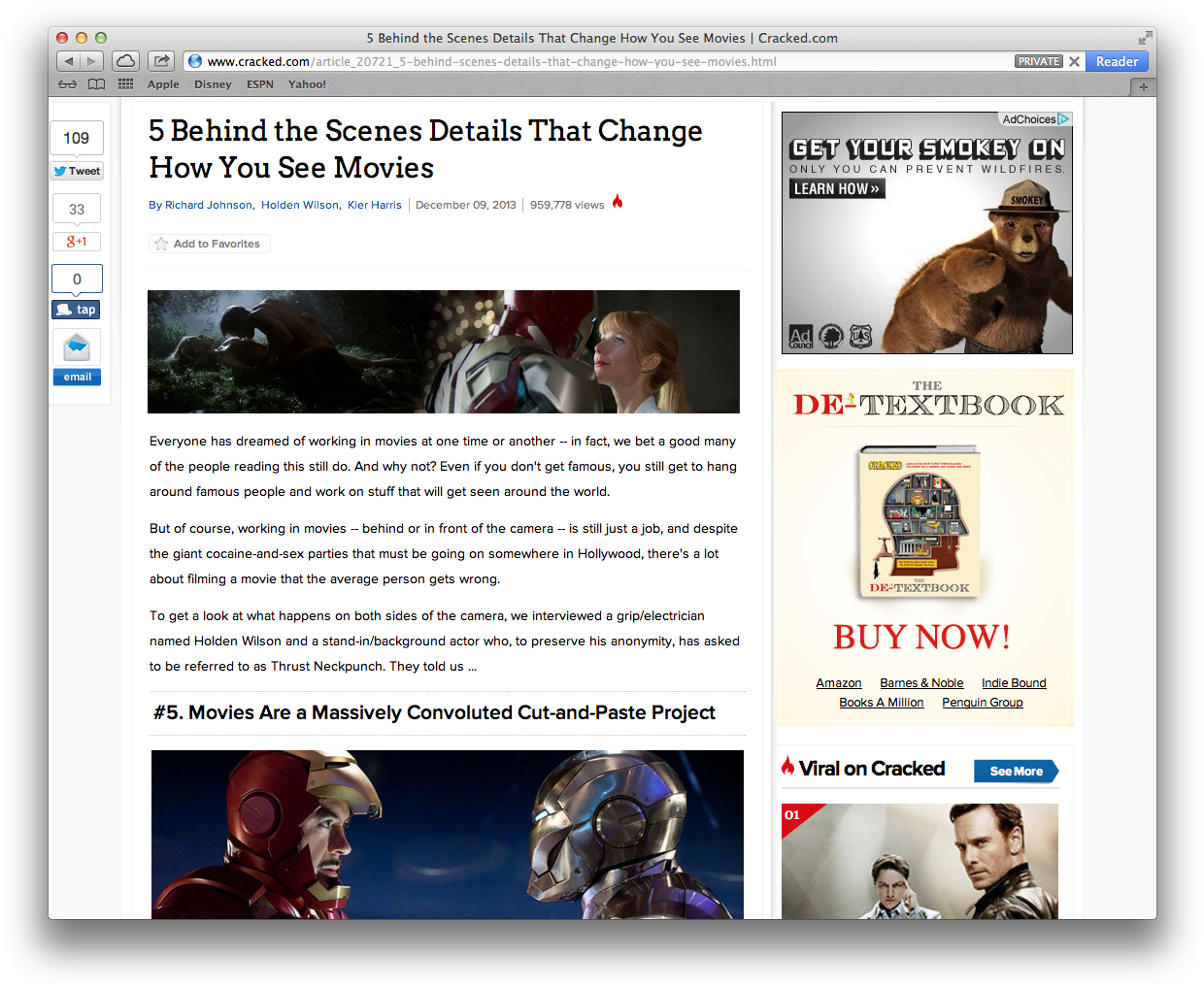The height and width of the screenshot is (988, 1204).
Task: Activate the Reader button
Action: click(1117, 61)
